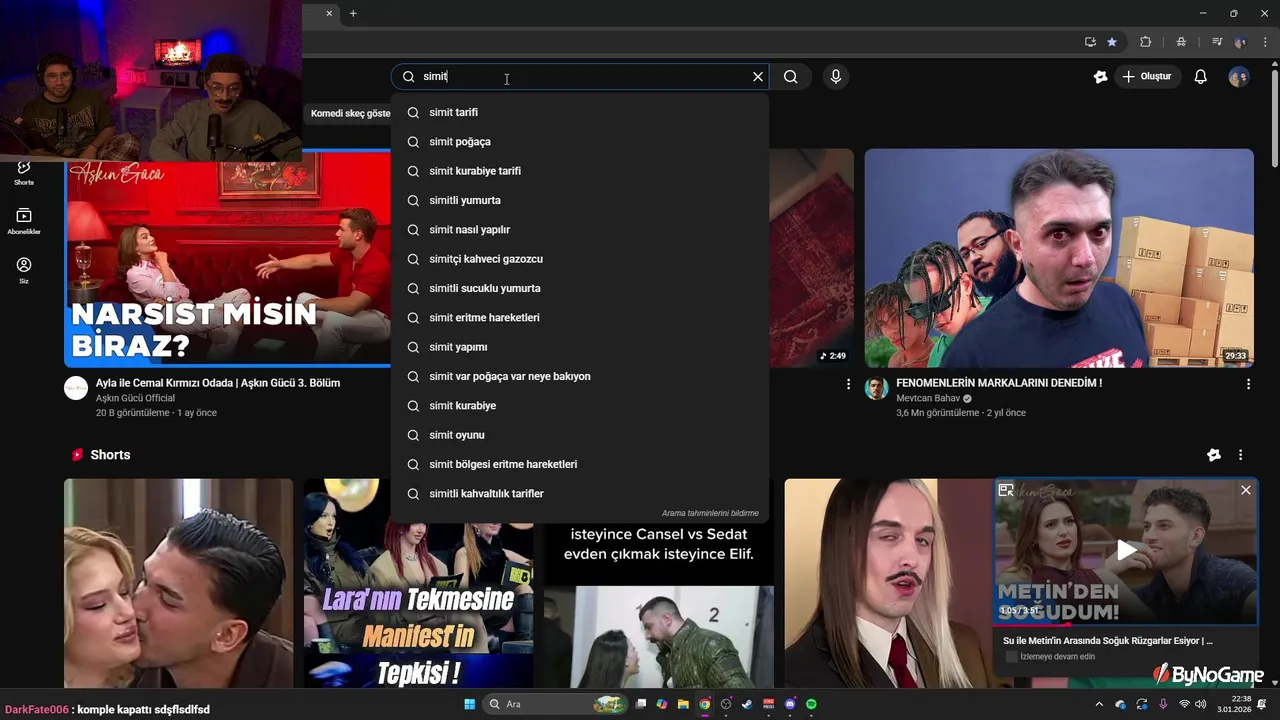Play the miniplayer video
The width and height of the screenshot is (1280, 720).
pos(1126,551)
